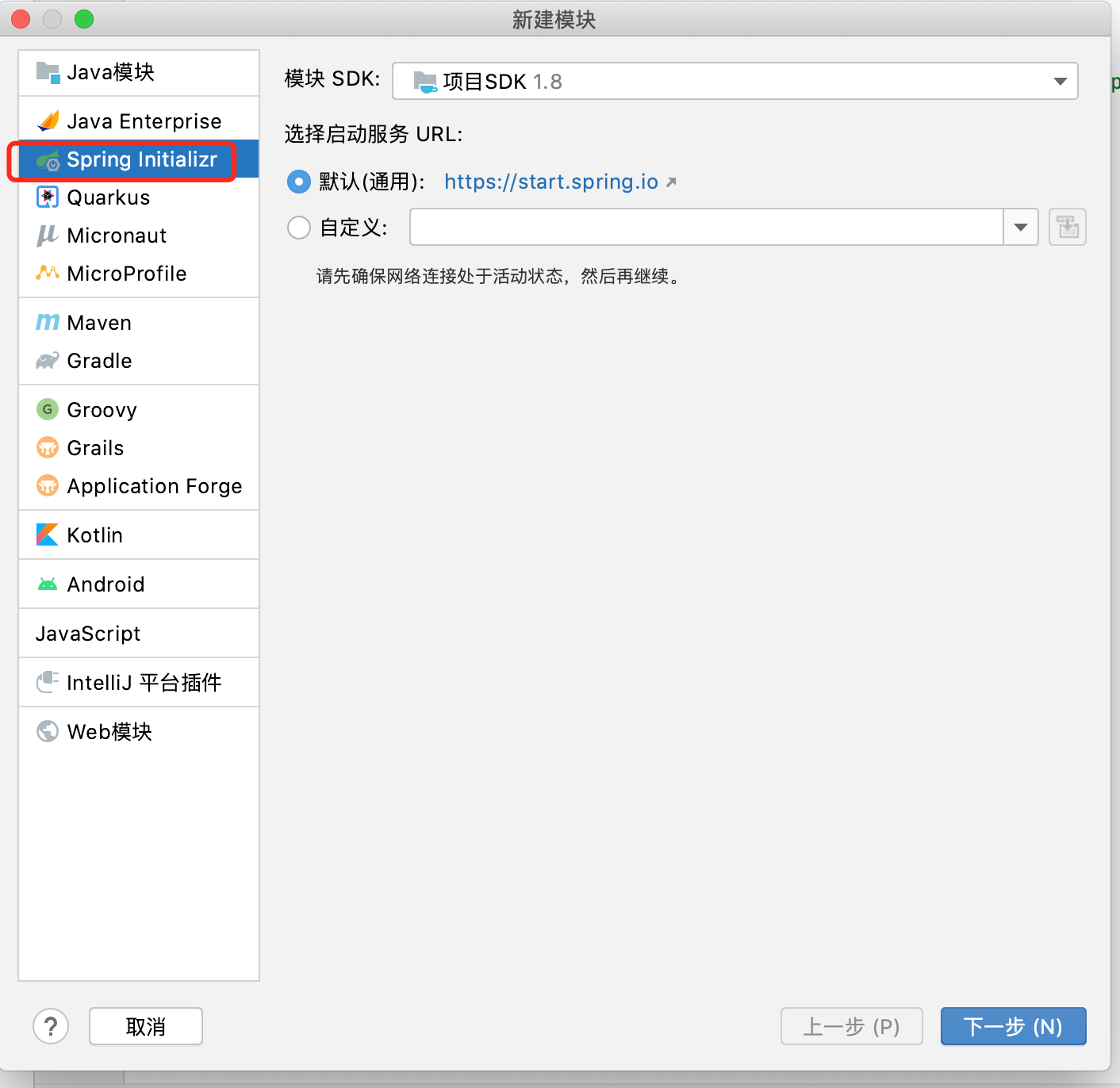Click the Kotlin K icon
Screen dimensions: 1120x1088
tap(48, 534)
